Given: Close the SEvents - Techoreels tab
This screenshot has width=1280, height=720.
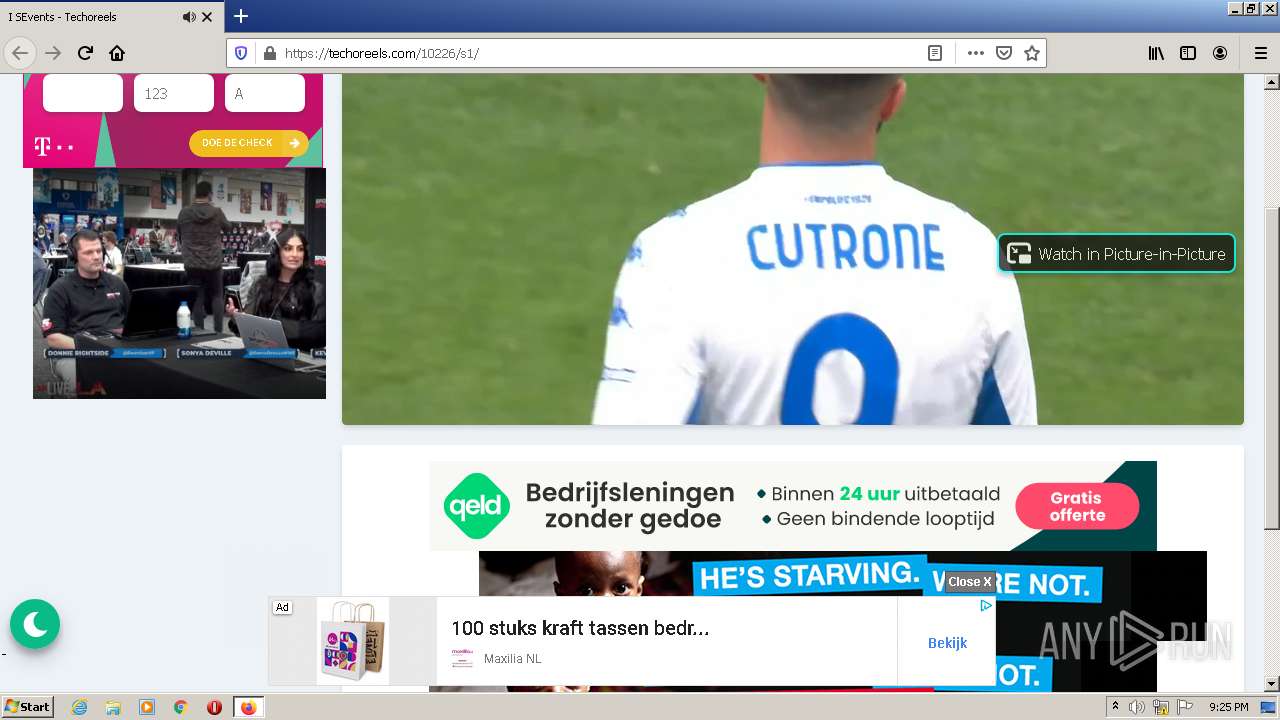Looking at the screenshot, I should (x=207, y=17).
